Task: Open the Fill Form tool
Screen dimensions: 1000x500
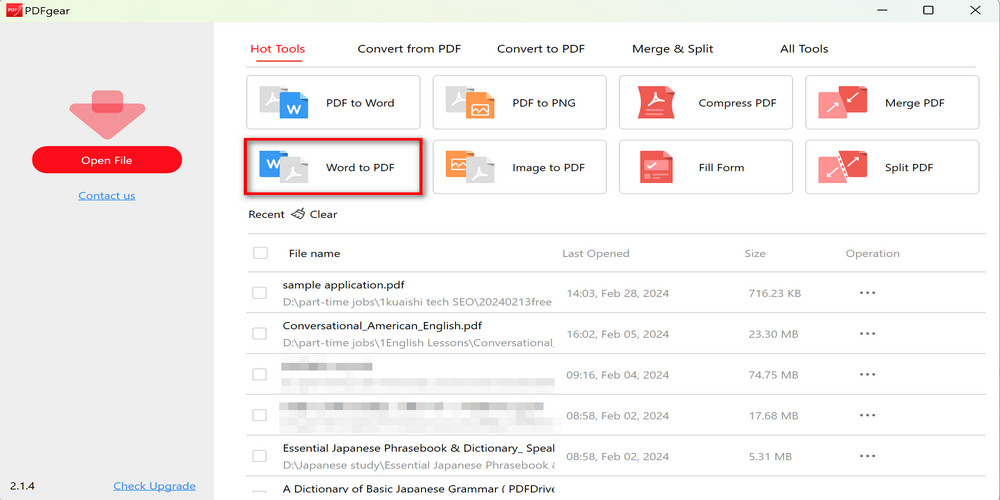Action: (705, 167)
